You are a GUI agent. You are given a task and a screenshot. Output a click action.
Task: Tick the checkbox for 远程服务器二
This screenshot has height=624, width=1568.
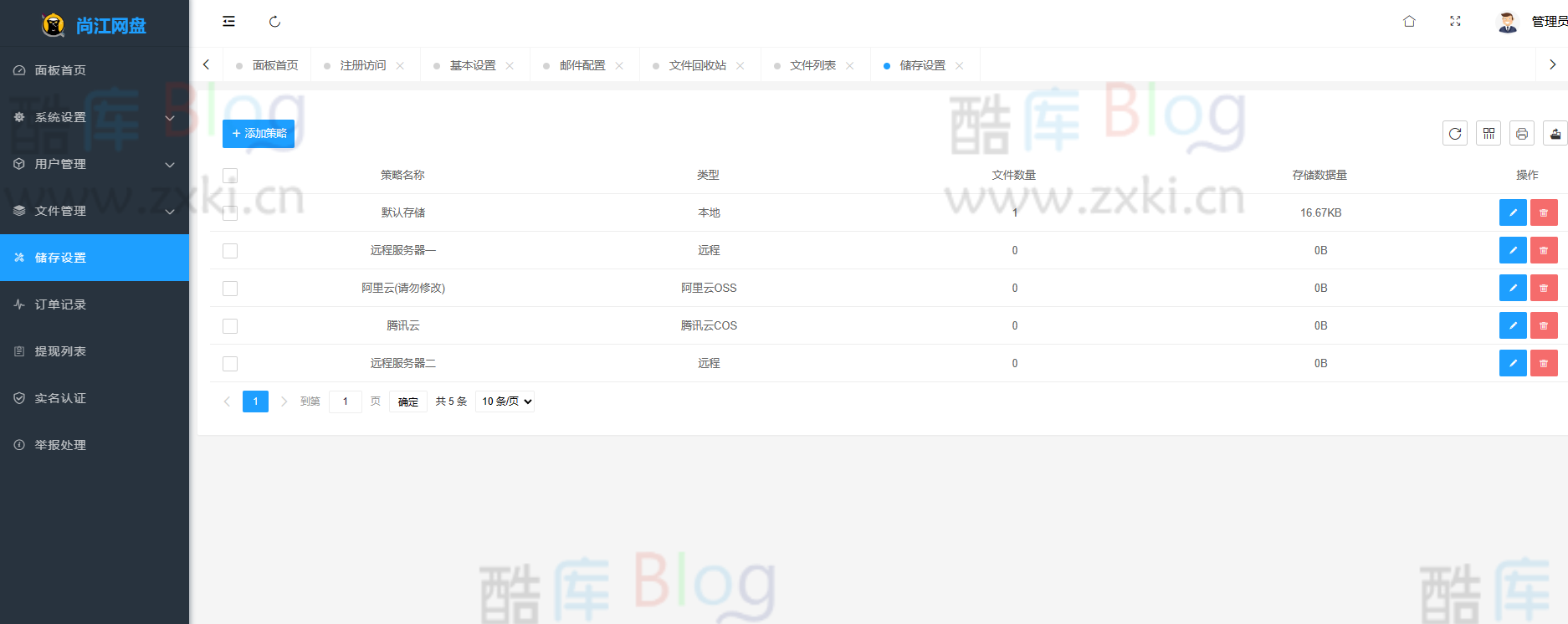coord(230,364)
